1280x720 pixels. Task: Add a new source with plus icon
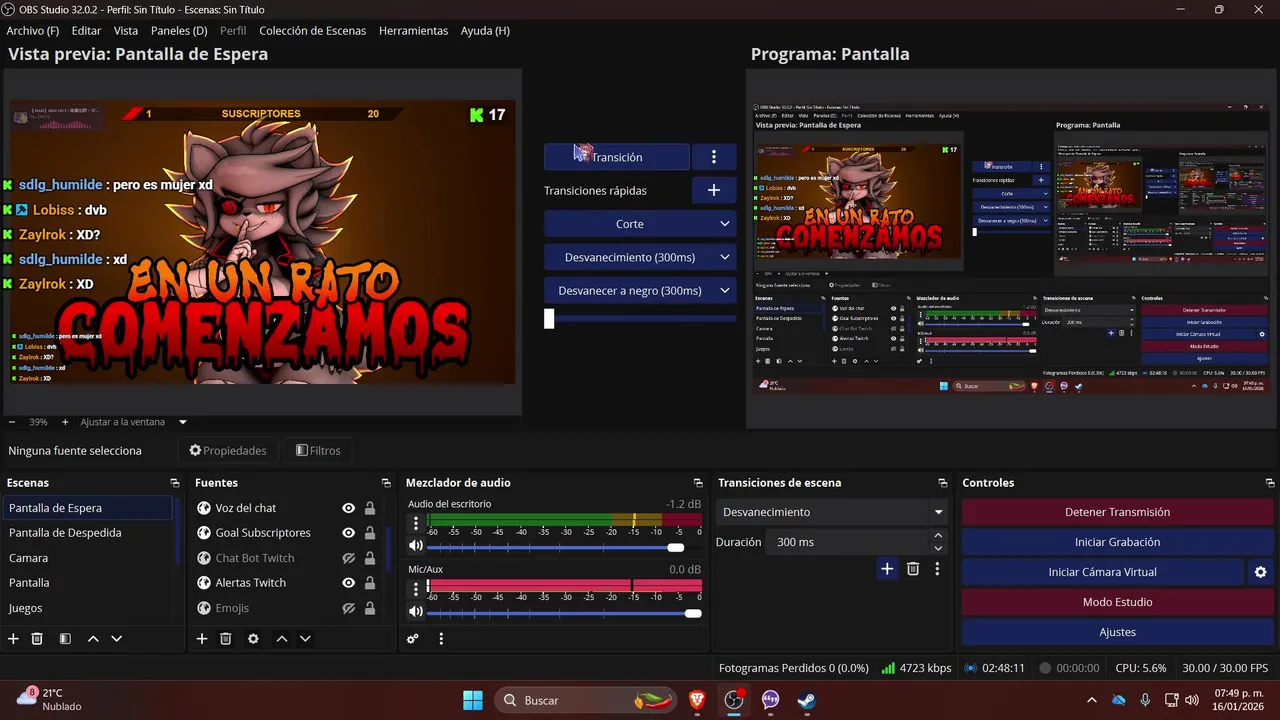point(202,638)
